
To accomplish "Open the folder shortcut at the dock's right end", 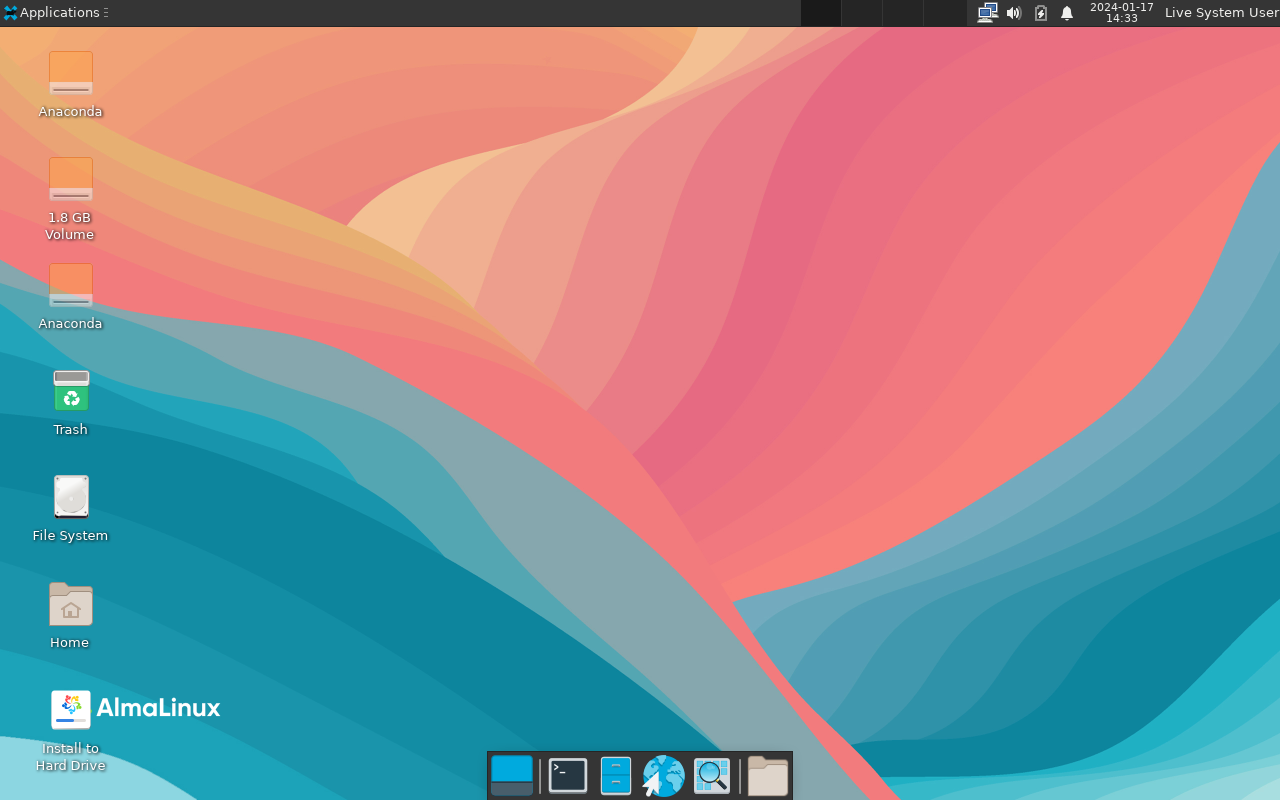I will pos(767,775).
